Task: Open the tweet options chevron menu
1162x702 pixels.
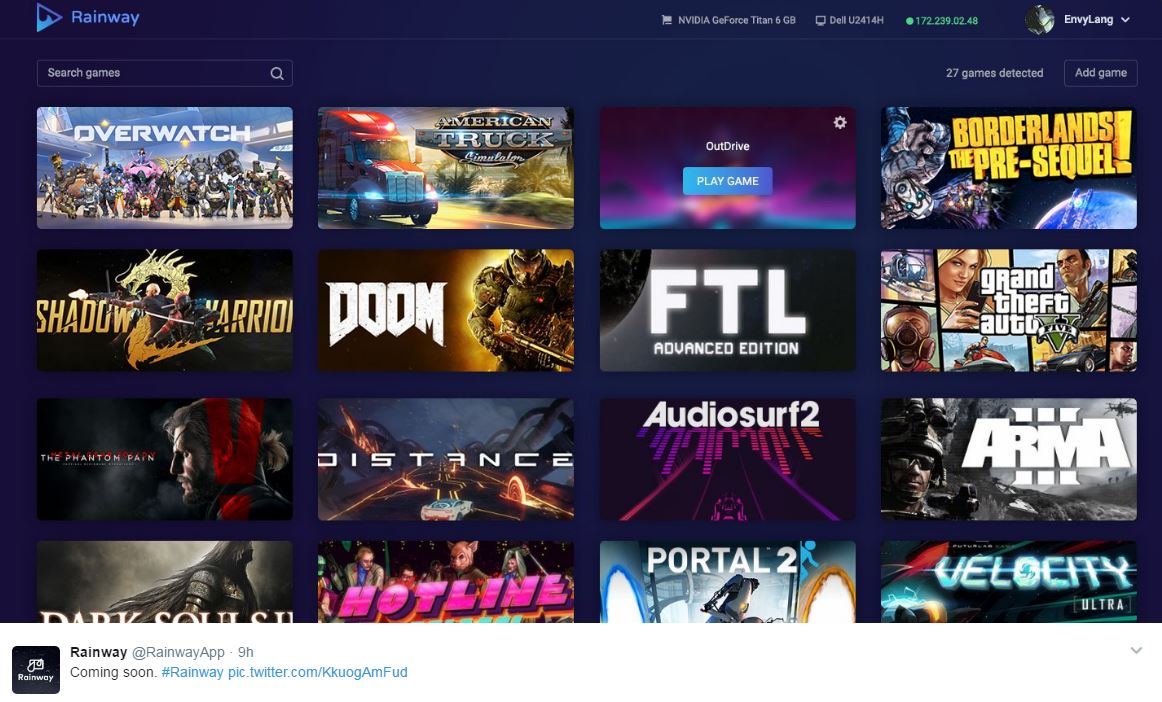Action: tap(1136, 651)
